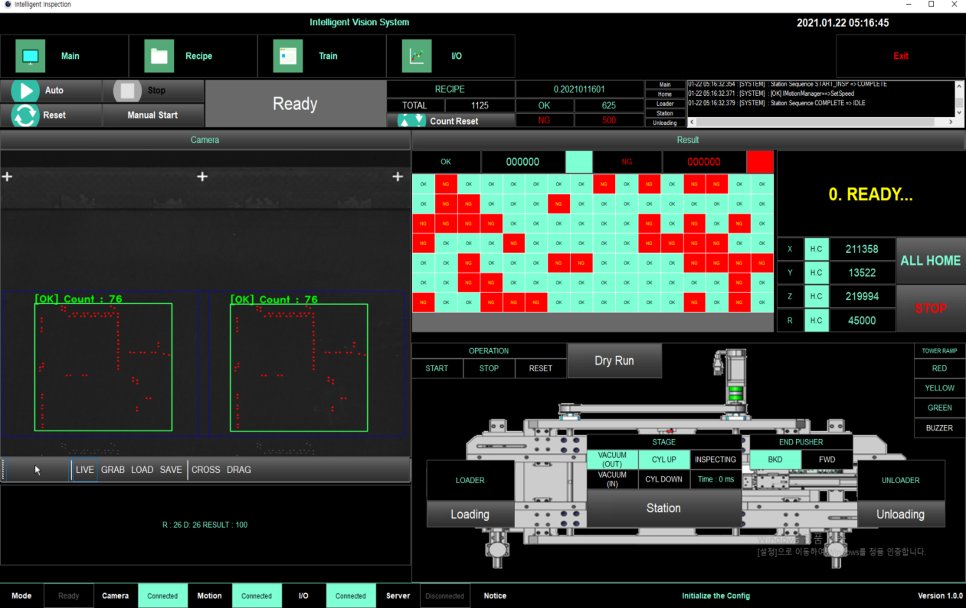Enable CROSS overlay in camera toolbar

206,469
